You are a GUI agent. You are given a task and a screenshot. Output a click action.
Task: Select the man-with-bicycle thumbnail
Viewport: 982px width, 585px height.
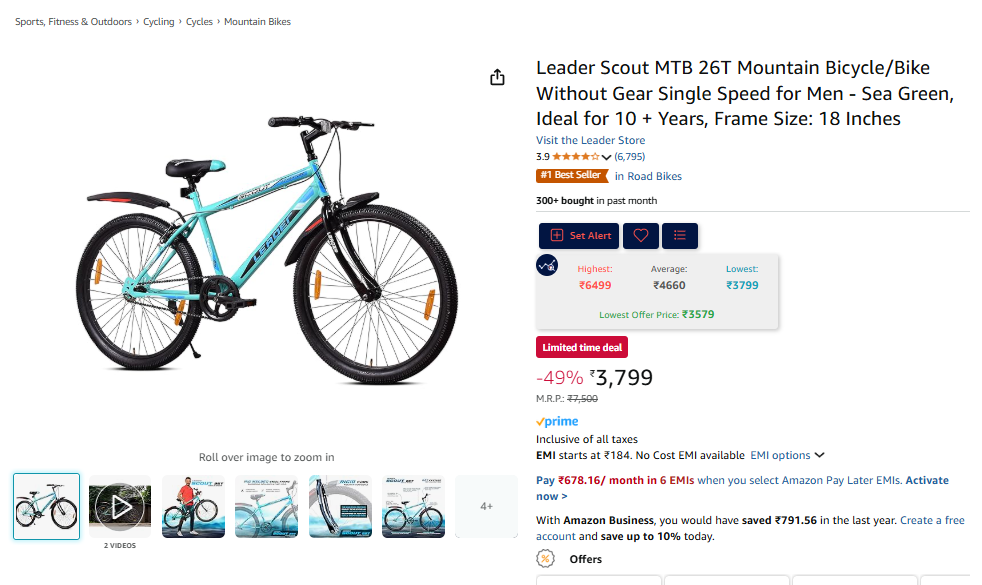pos(194,507)
